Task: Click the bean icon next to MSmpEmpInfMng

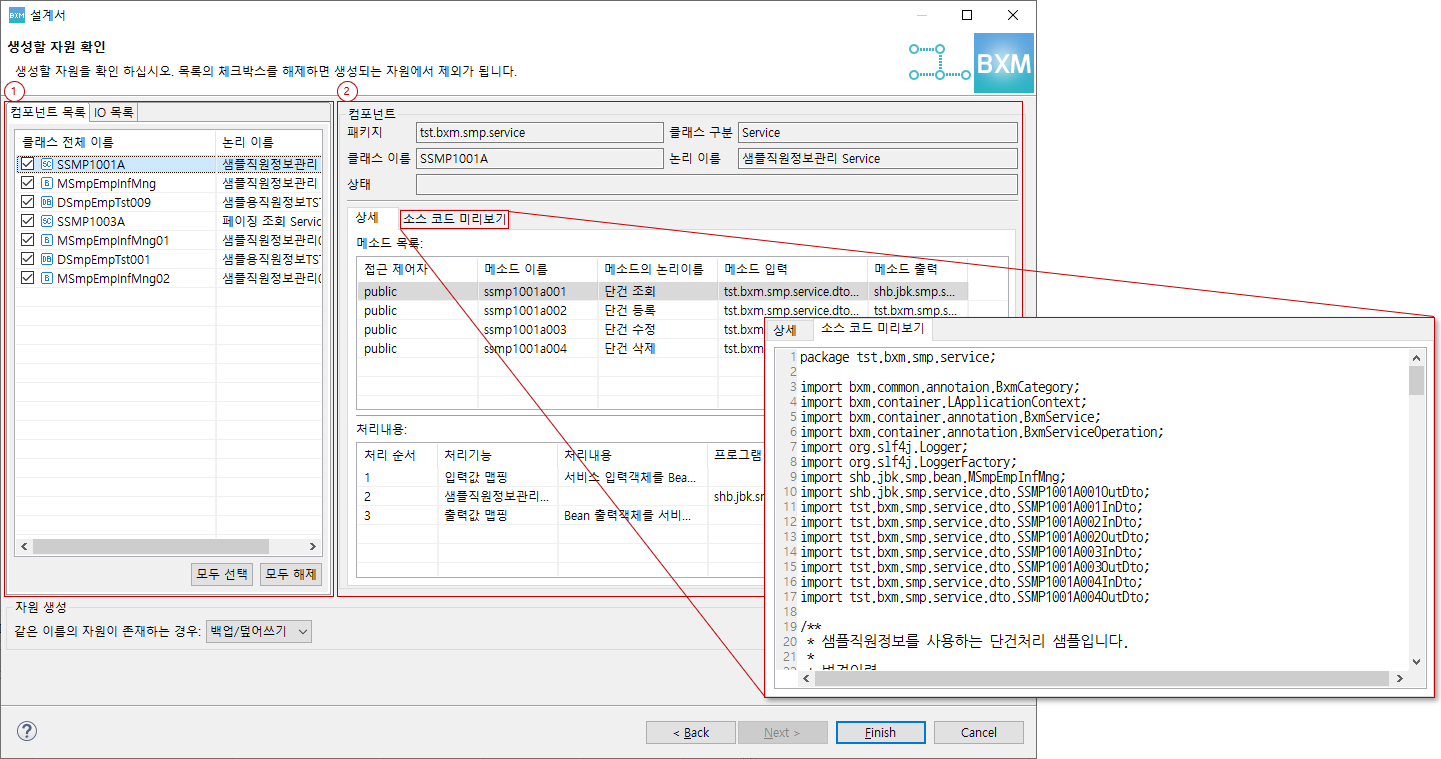Action: 46,183
